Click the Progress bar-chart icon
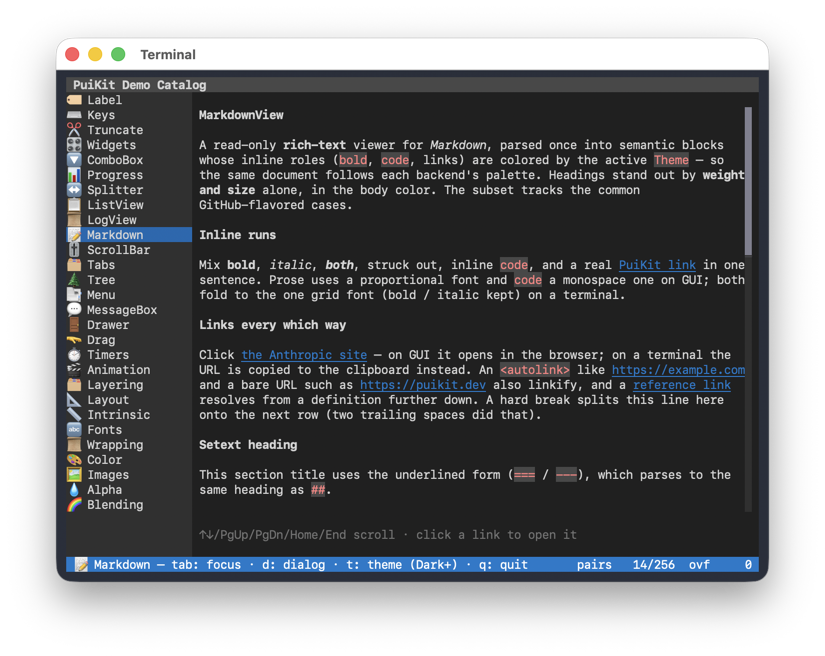Screen dimensions: 825x656 click(x=74, y=175)
